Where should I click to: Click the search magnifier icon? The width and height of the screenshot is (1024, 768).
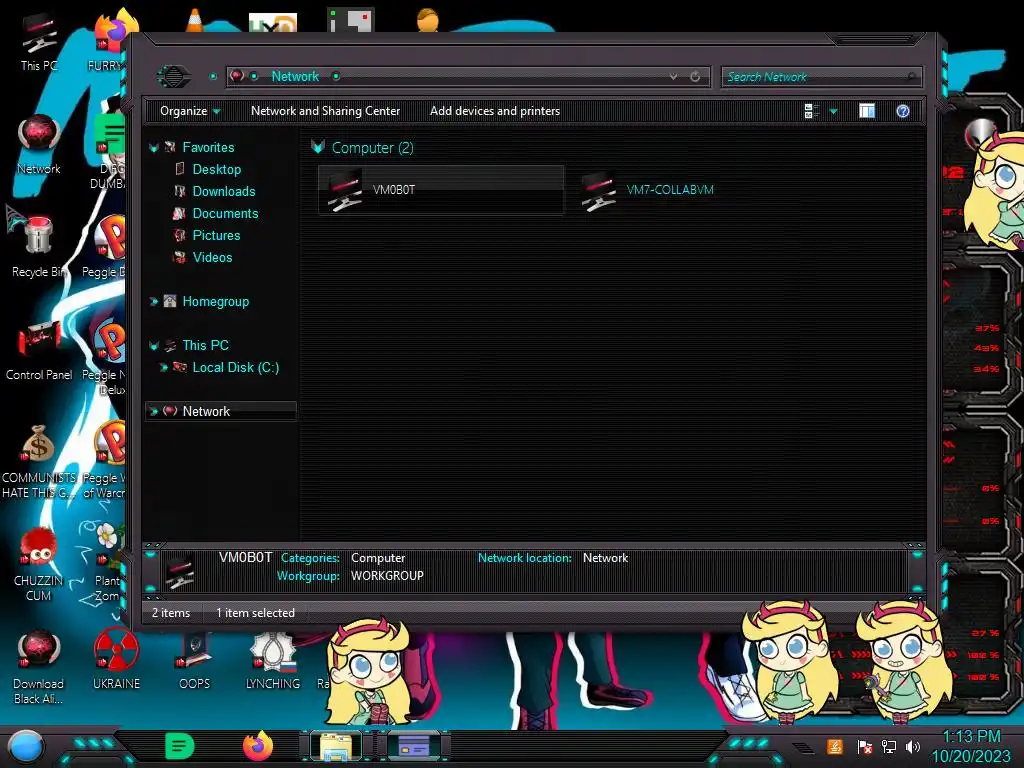click(x=912, y=77)
